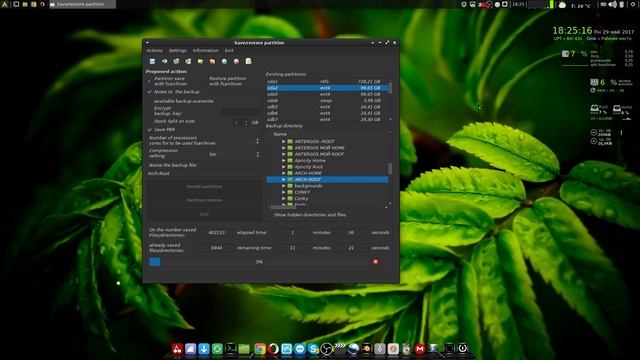Expand the 'ANTERGOS МОЙ HOME' folder
Screen dimensions: 640x360
tap(283, 148)
